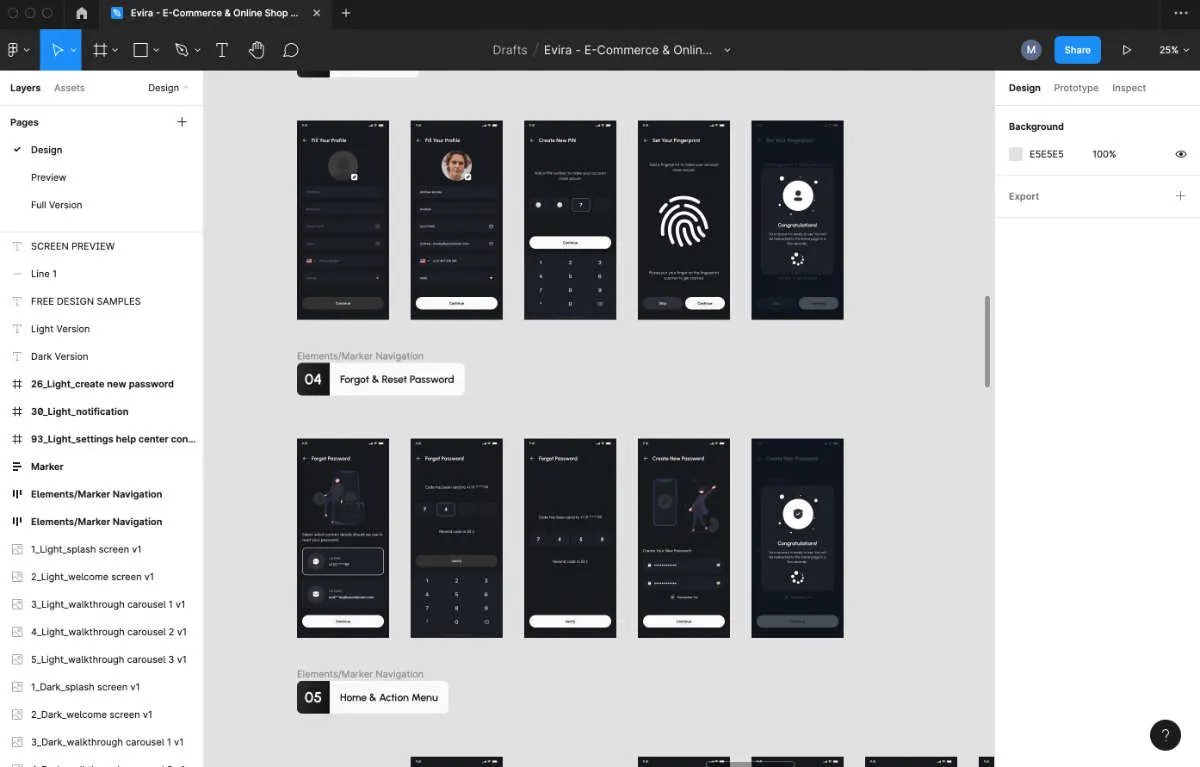
Task: Select the Design page checkmark row
Action: 46,149
